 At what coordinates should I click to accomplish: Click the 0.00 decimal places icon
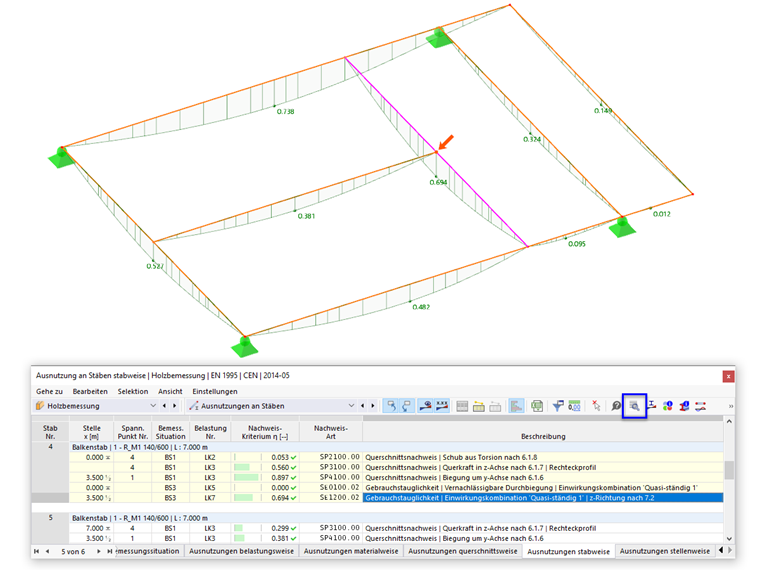(x=574, y=406)
